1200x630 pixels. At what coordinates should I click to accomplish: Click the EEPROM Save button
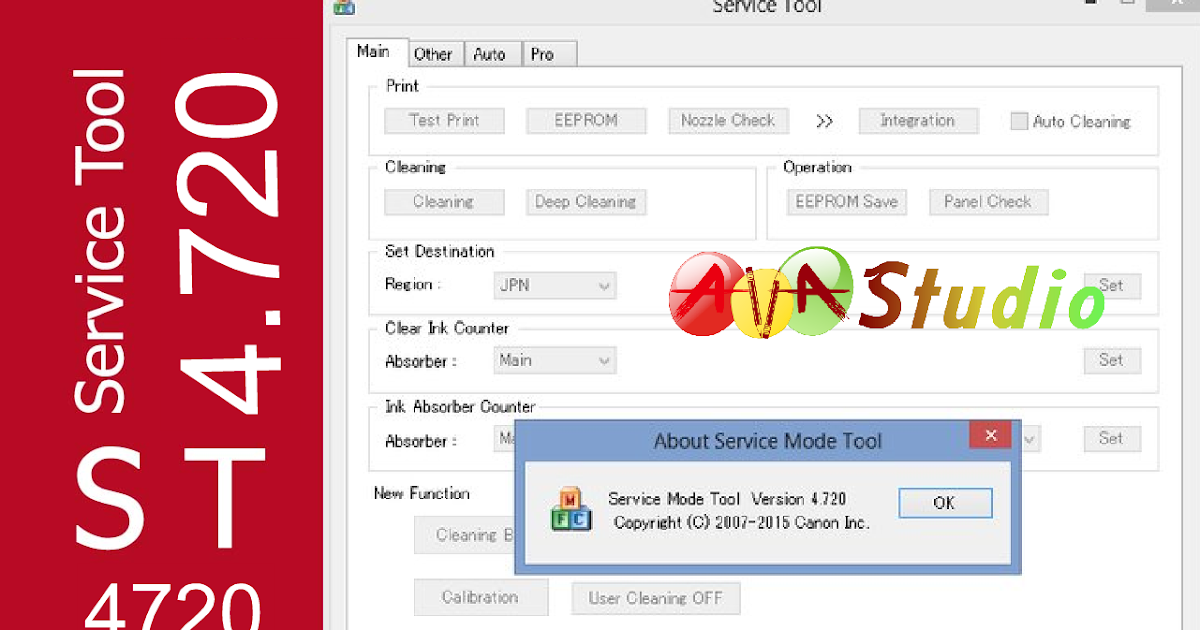[x=846, y=201]
